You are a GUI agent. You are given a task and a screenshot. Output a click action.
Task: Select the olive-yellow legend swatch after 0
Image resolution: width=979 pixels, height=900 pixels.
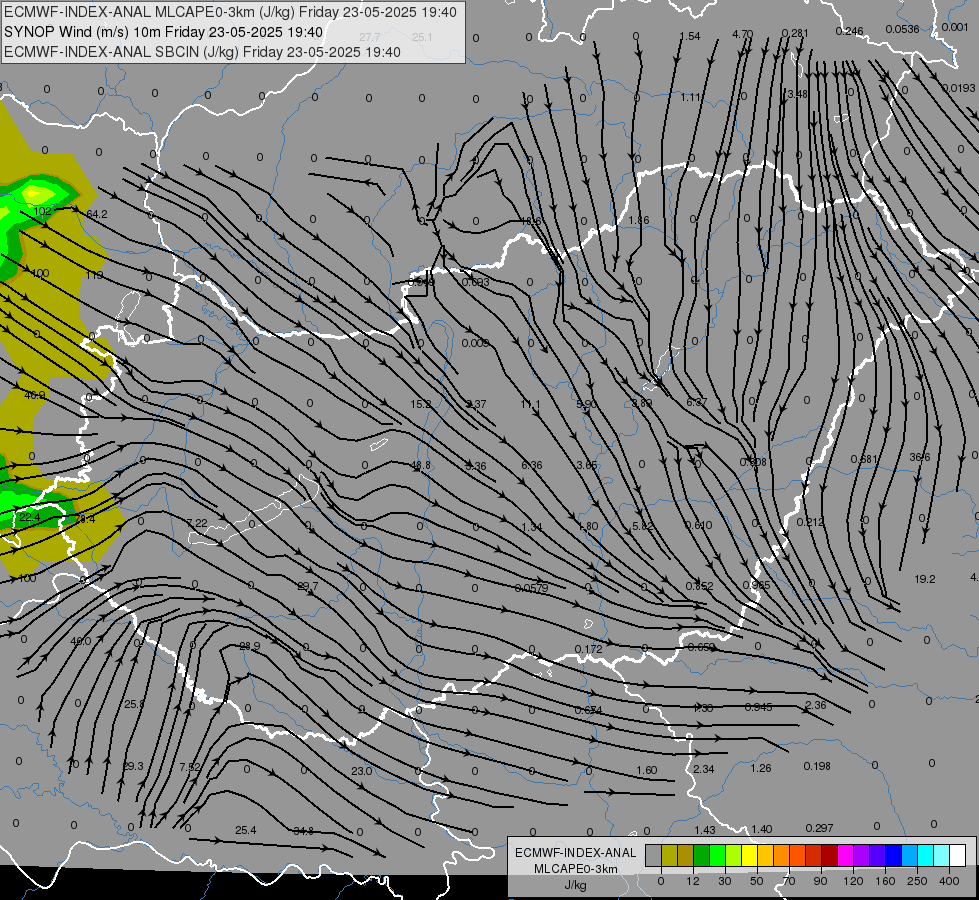point(670,855)
